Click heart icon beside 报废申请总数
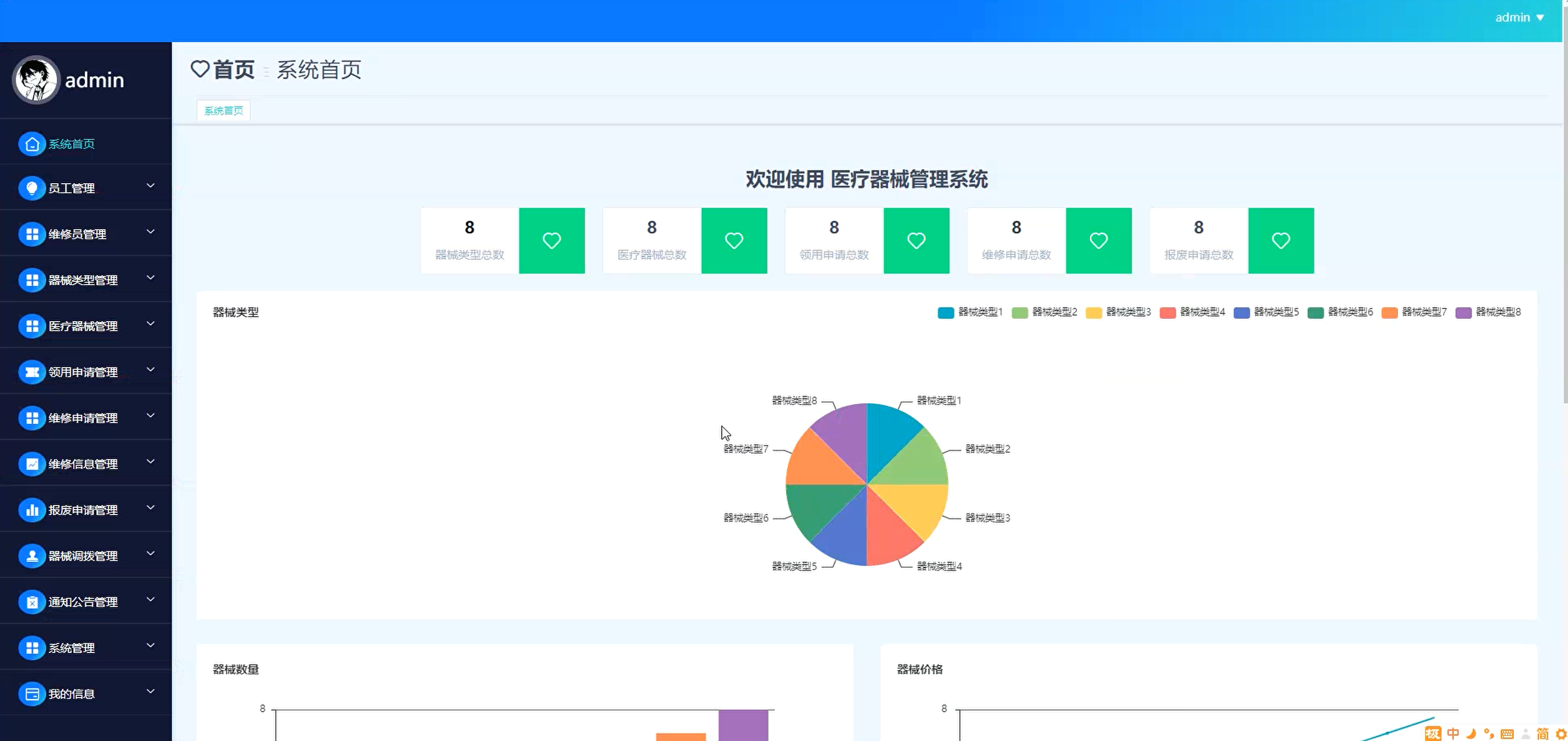1568x741 pixels. point(1280,241)
